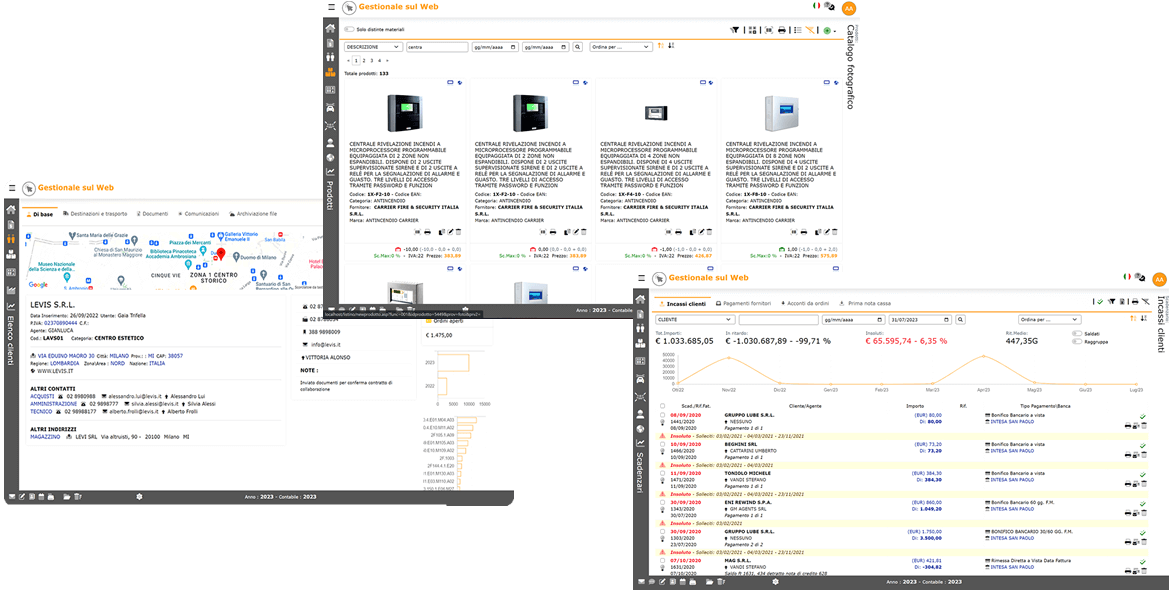
Task: Toggle Solo distinte materiali switch
Action: [349, 30]
